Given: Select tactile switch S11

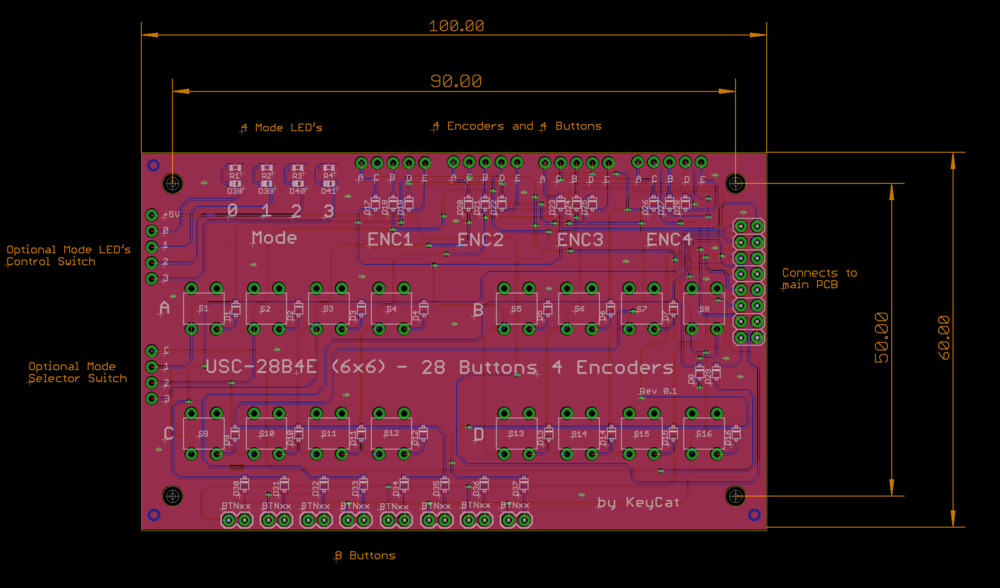Looking at the screenshot, I should [x=328, y=434].
